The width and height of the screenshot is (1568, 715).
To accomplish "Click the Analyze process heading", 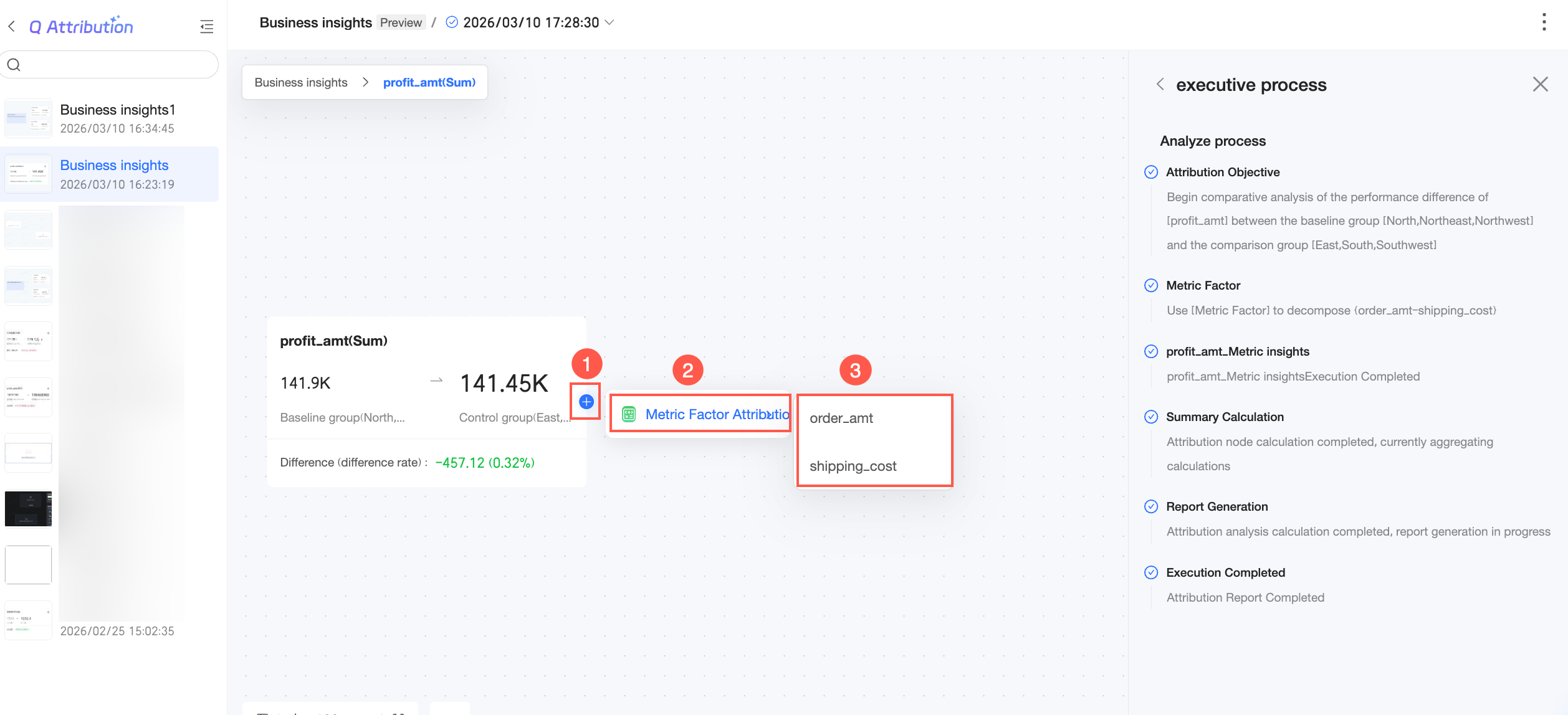I will click(x=1213, y=141).
